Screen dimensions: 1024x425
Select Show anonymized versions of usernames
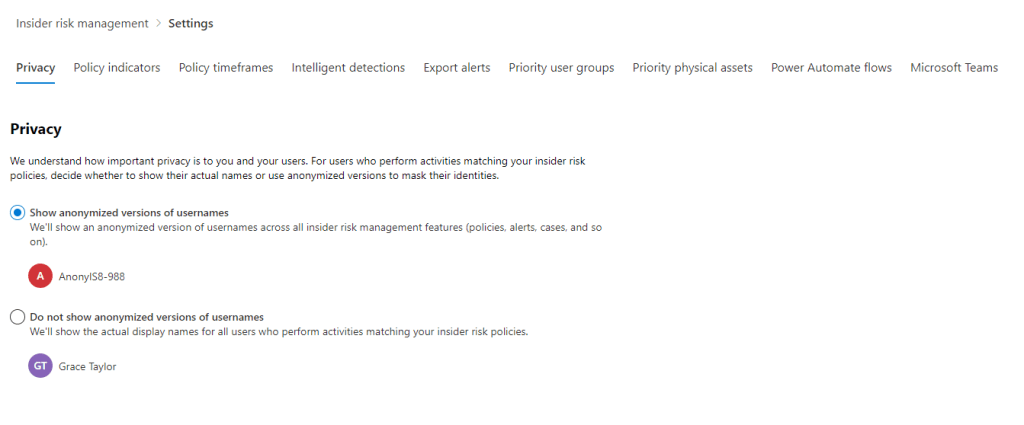(17, 213)
